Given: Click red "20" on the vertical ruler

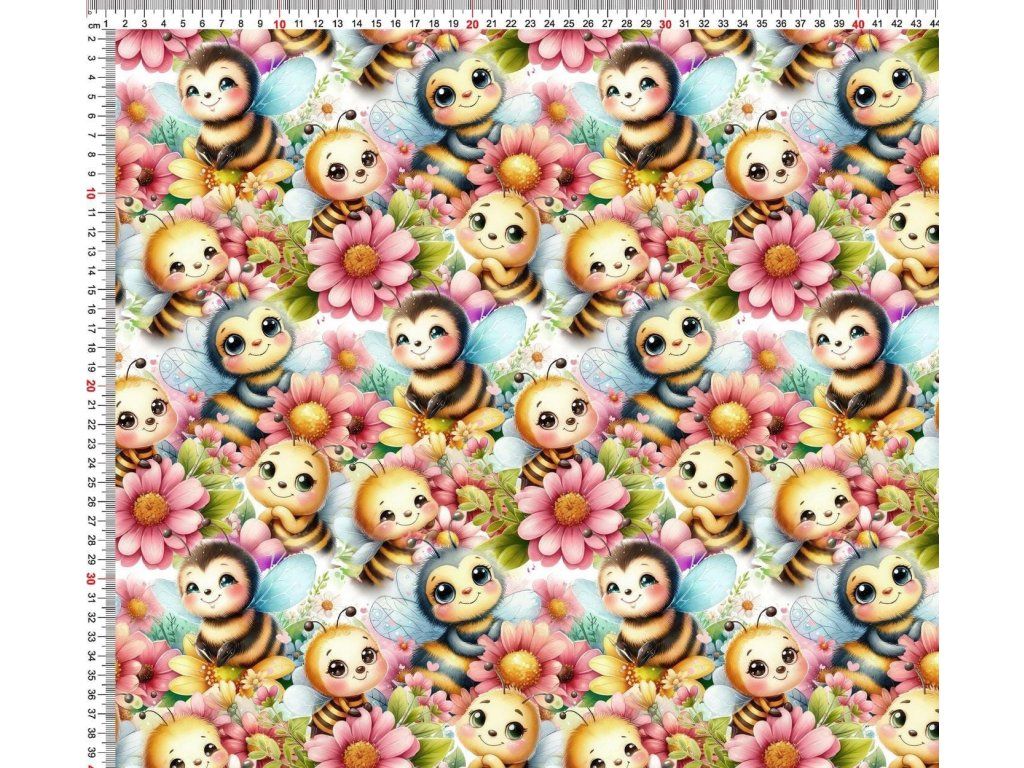Looking at the screenshot, I should (91, 387).
